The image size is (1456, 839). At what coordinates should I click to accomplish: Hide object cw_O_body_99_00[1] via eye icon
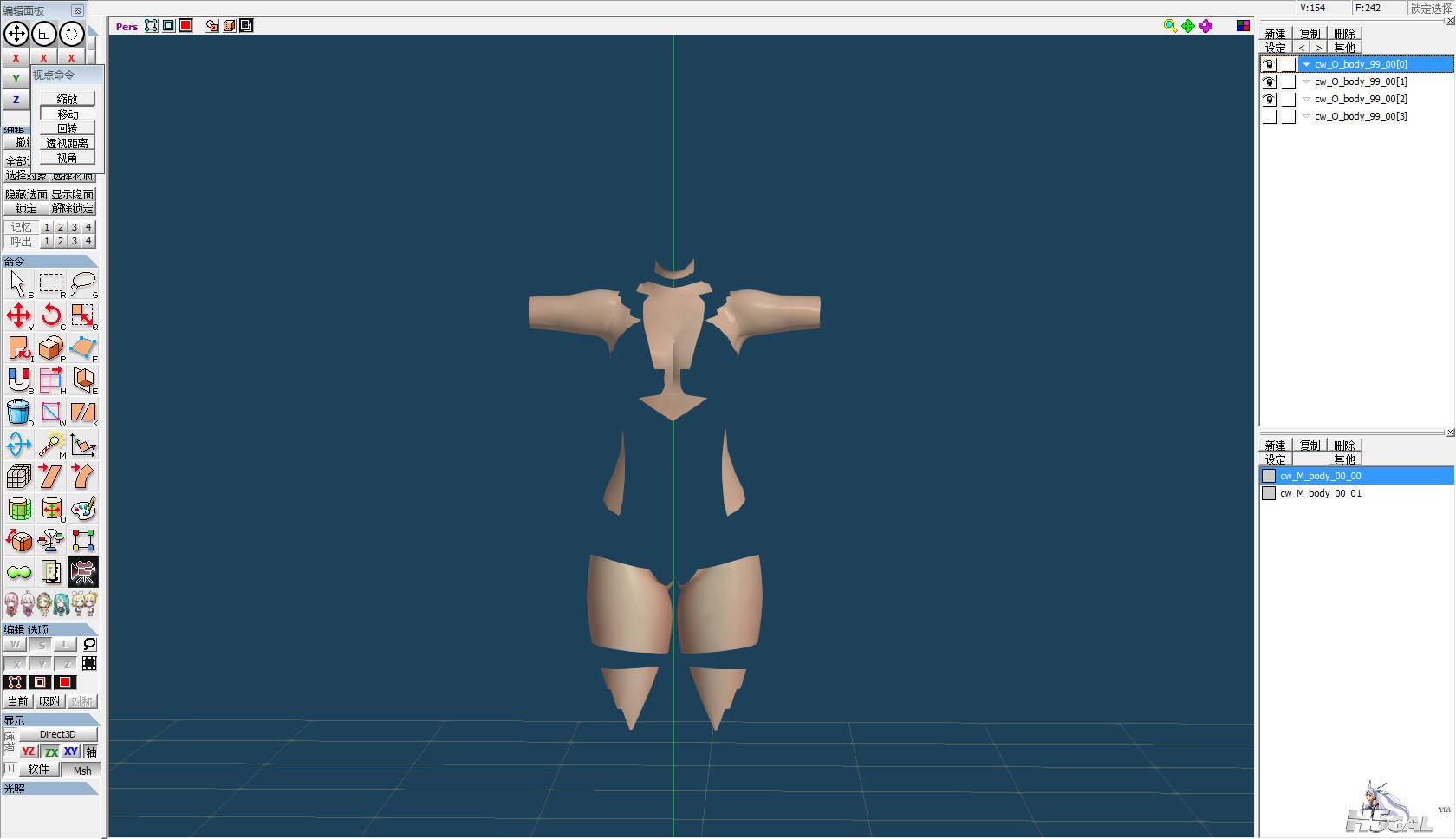[1270, 82]
